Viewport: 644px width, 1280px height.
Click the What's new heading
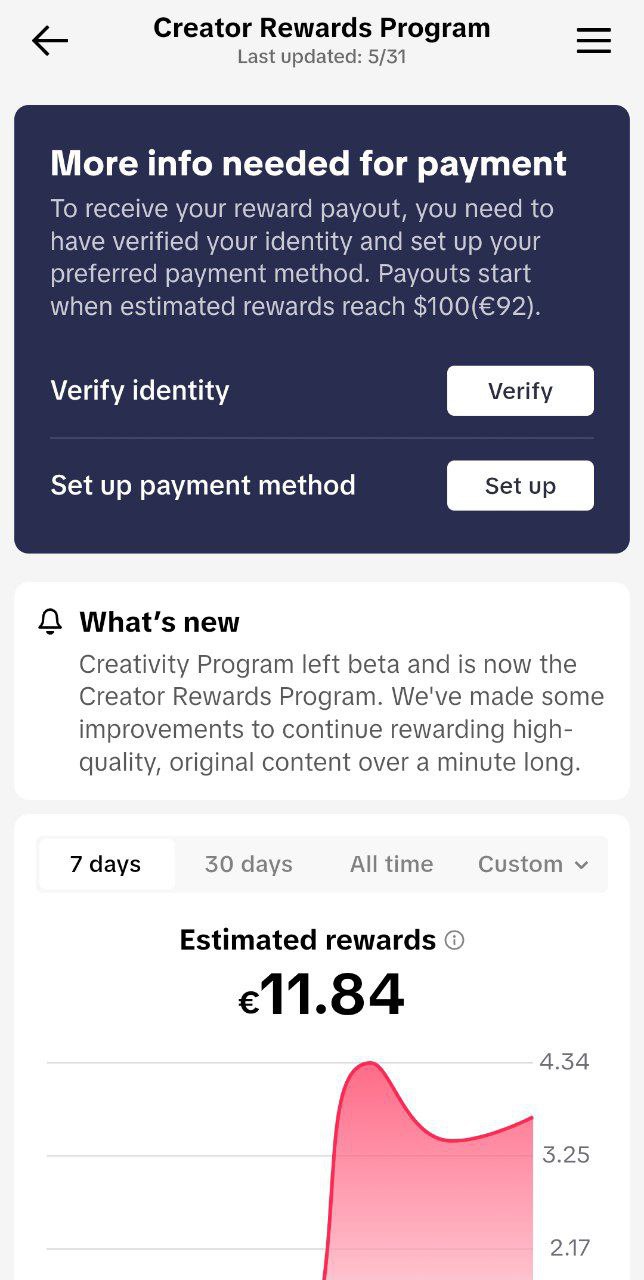160,622
